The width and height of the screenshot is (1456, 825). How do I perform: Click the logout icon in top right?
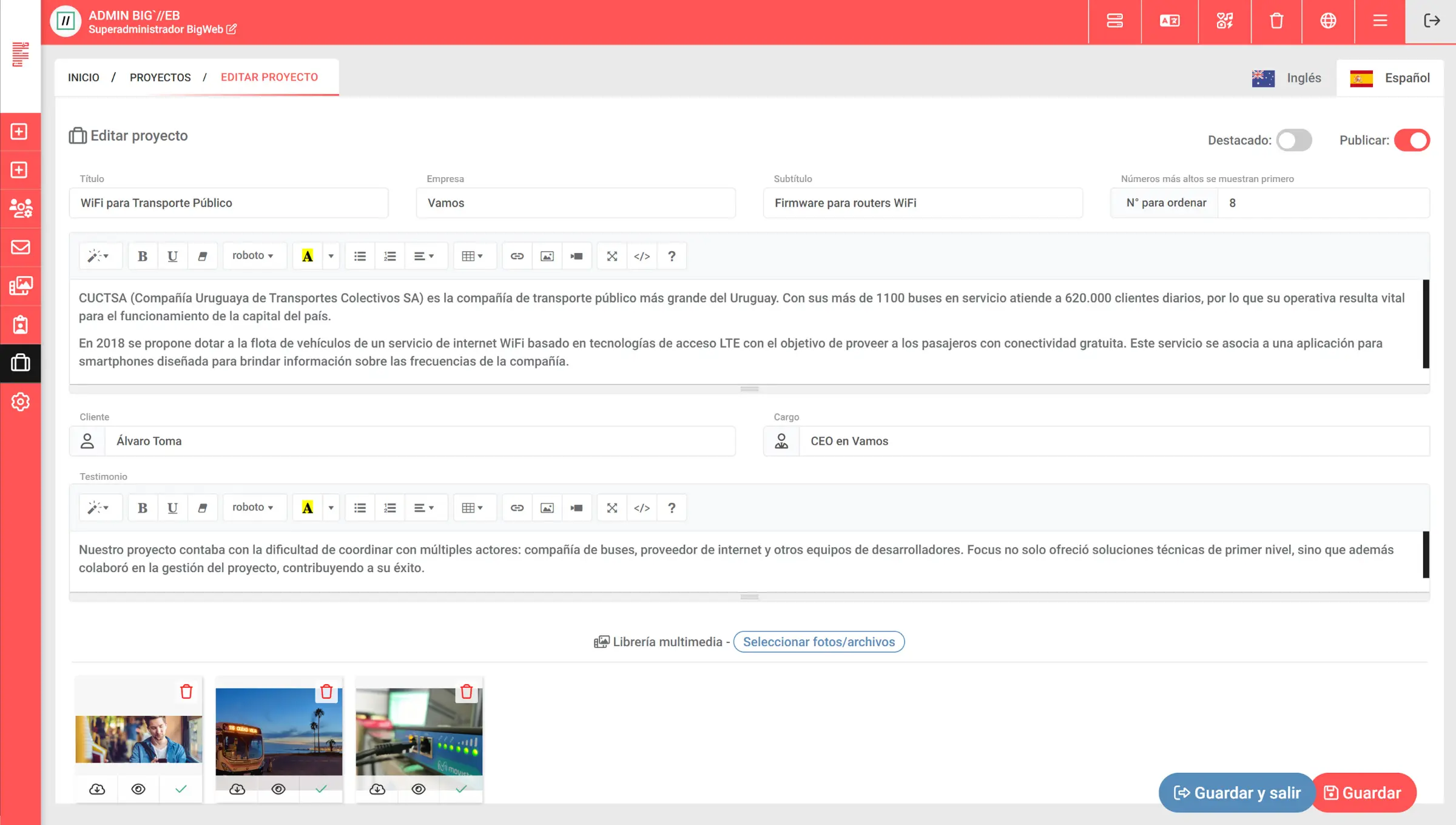click(1431, 21)
